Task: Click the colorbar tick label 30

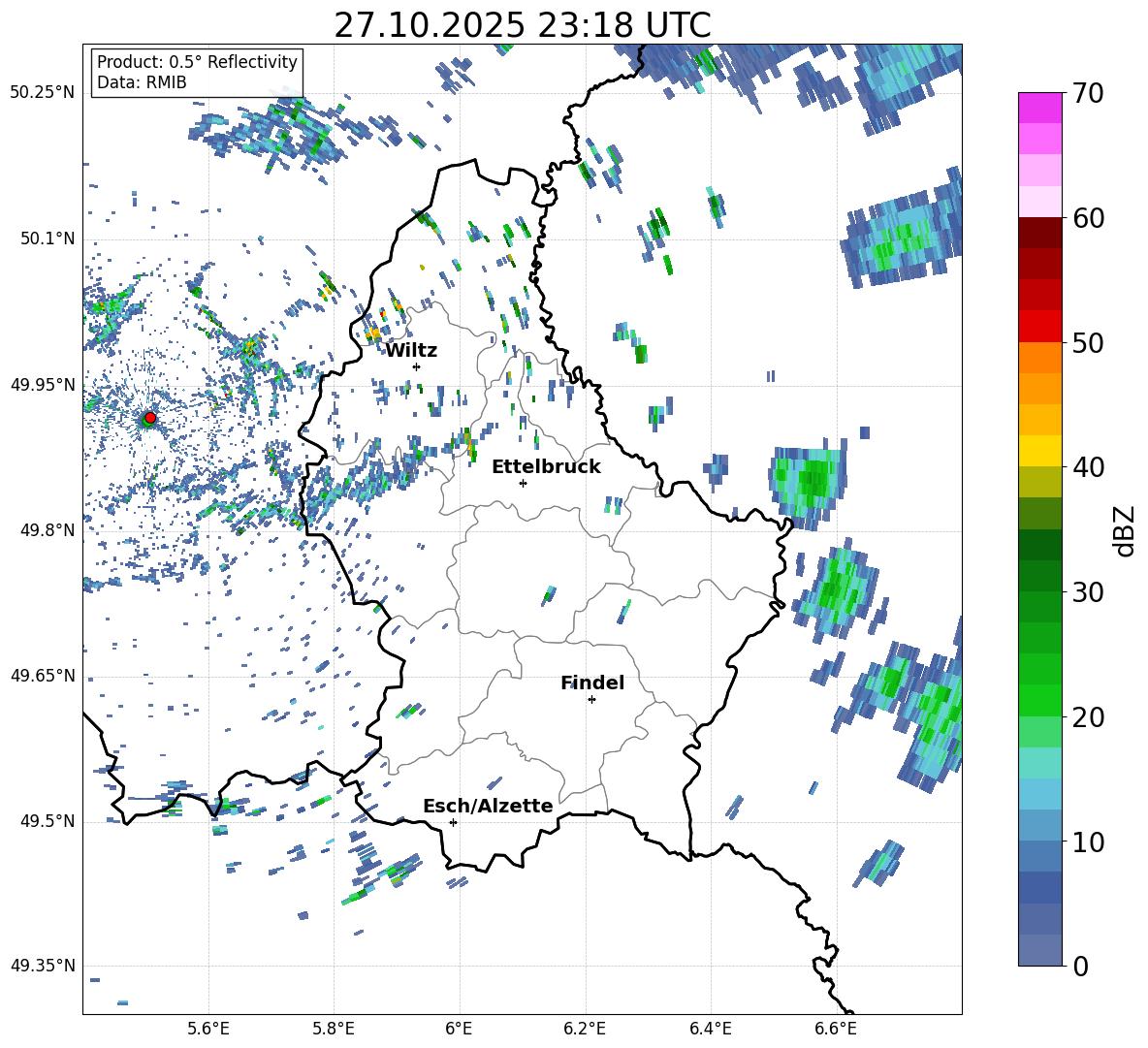Action: [1088, 592]
